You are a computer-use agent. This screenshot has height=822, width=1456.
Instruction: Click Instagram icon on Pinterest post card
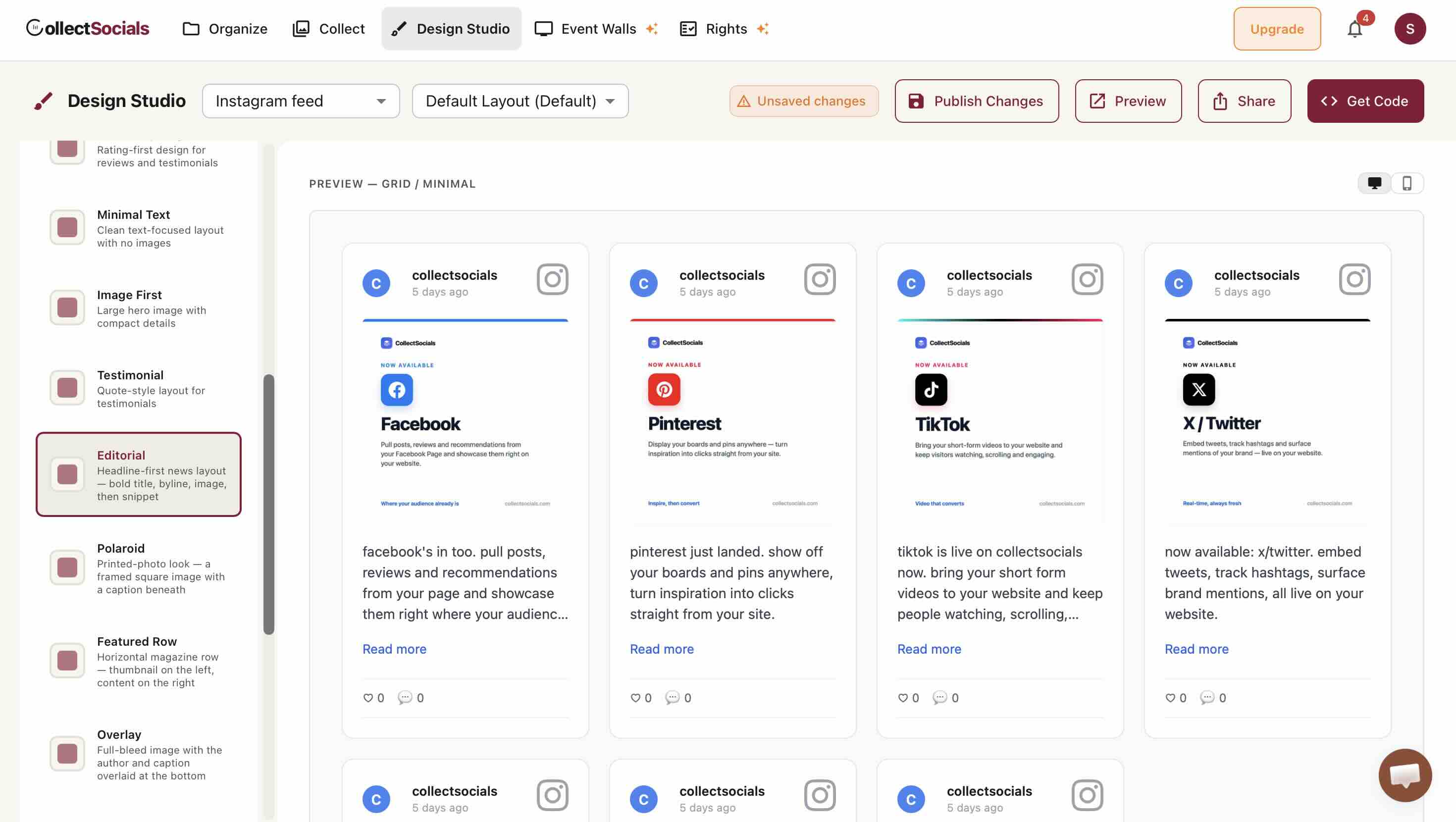820,279
